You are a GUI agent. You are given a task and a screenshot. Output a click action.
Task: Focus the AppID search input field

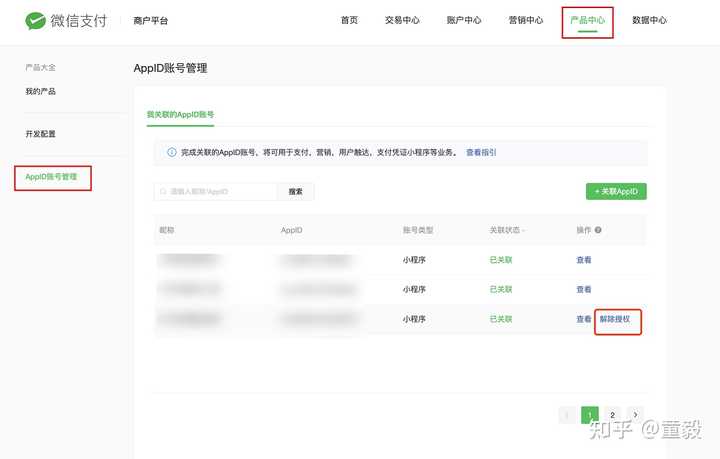[215, 191]
